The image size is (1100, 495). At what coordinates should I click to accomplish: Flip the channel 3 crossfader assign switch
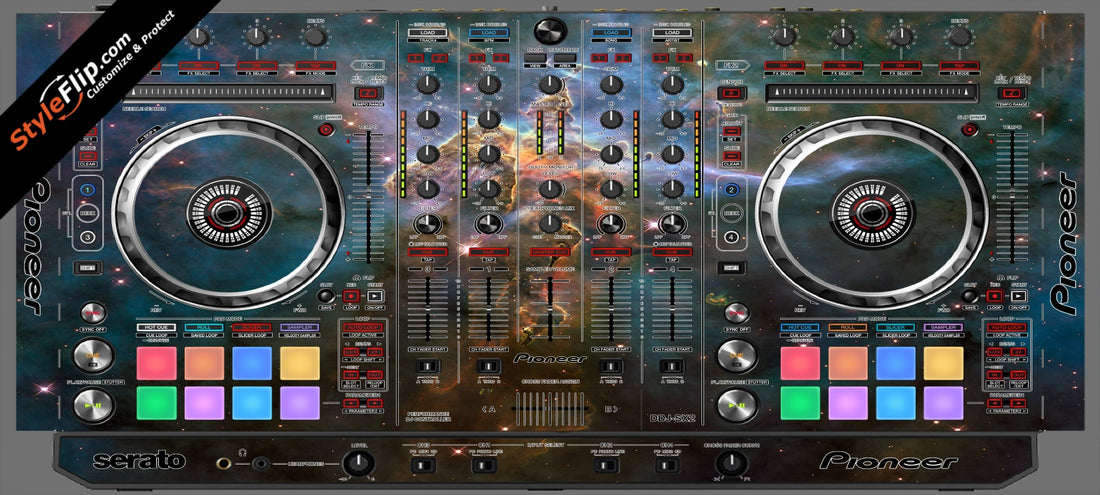point(427,366)
